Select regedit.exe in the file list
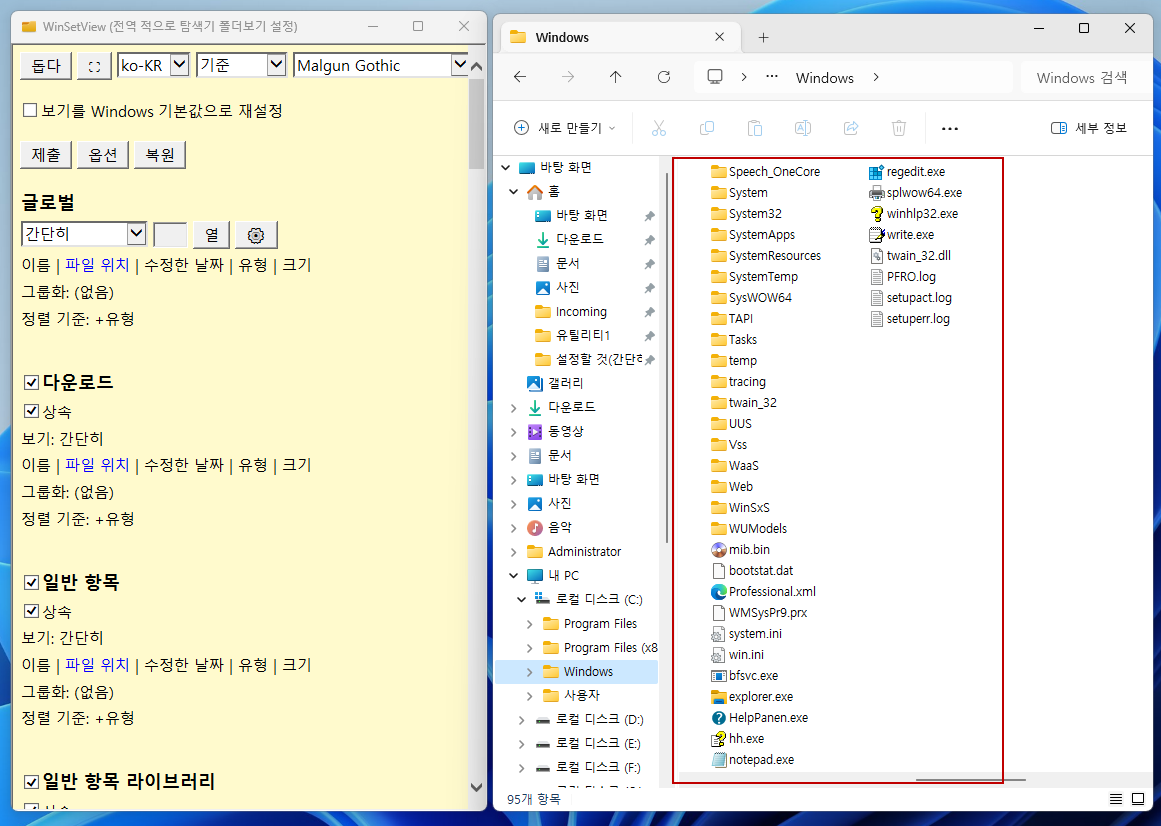The image size is (1161, 826). 907,172
